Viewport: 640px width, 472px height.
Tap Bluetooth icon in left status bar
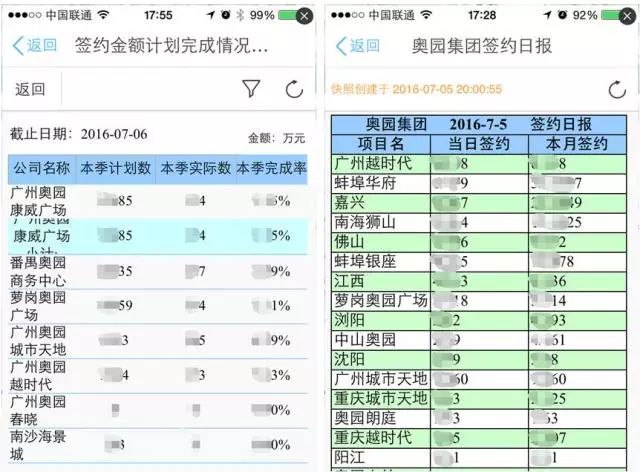240,16
